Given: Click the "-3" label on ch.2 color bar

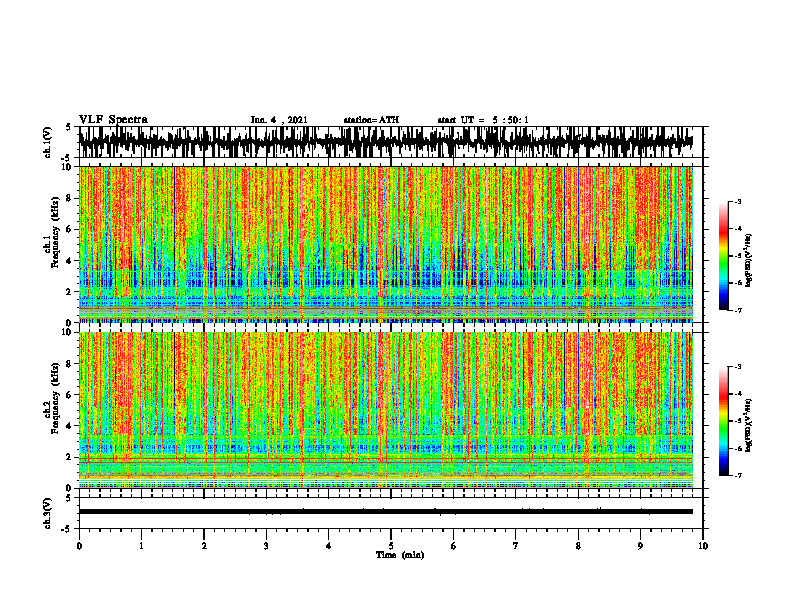Looking at the screenshot, I should [738, 367].
